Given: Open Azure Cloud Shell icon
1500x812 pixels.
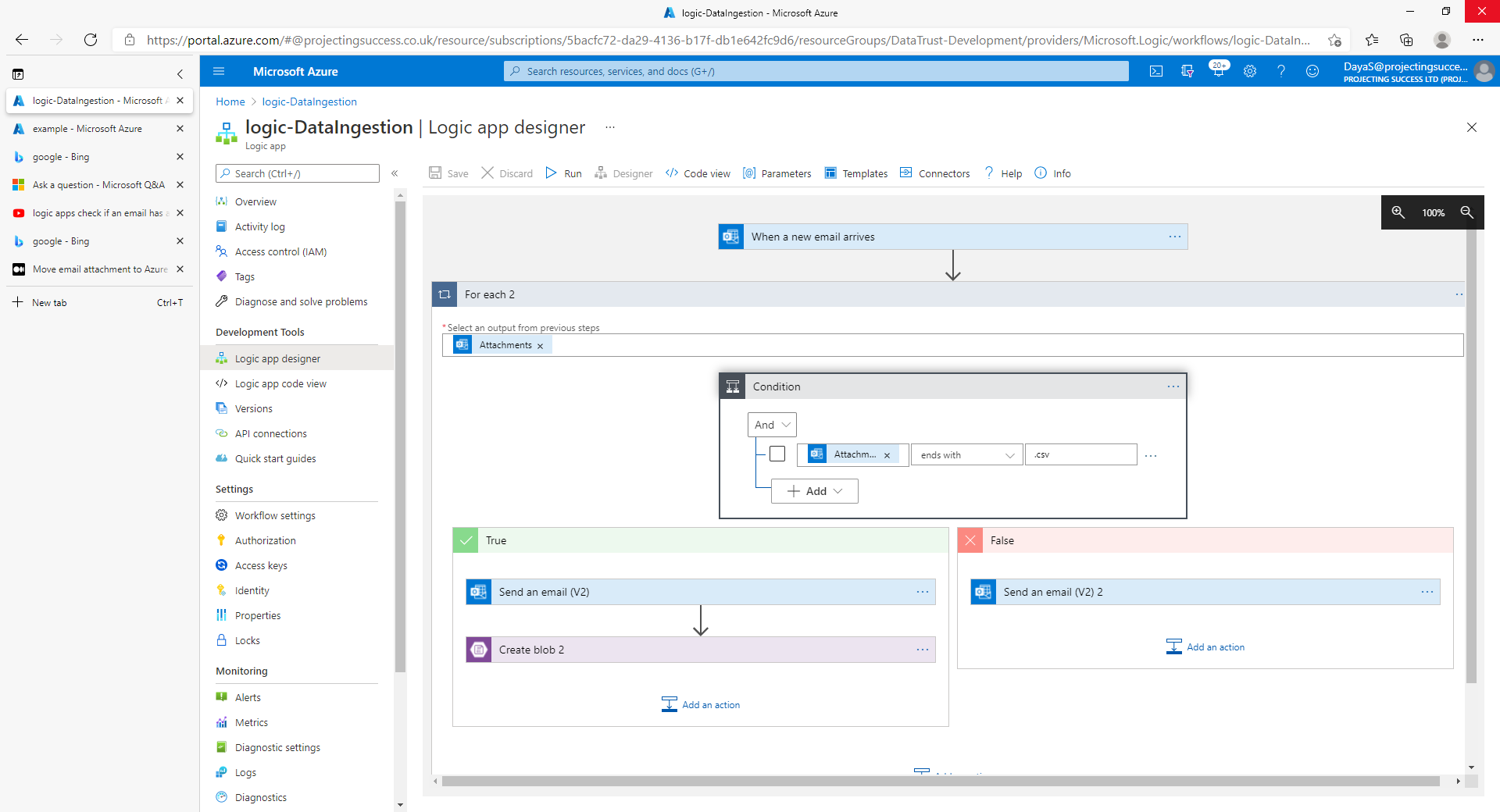Looking at the screenshot, I should tap(1156, 71).
